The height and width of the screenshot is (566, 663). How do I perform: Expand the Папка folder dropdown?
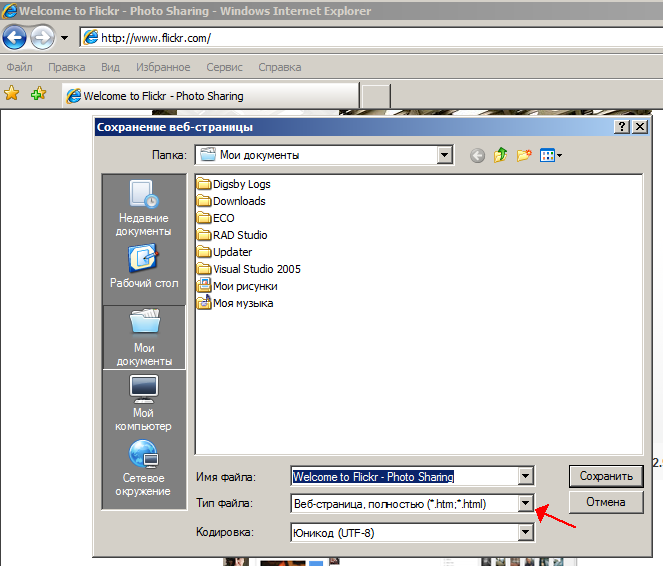[x=444, y=155]
